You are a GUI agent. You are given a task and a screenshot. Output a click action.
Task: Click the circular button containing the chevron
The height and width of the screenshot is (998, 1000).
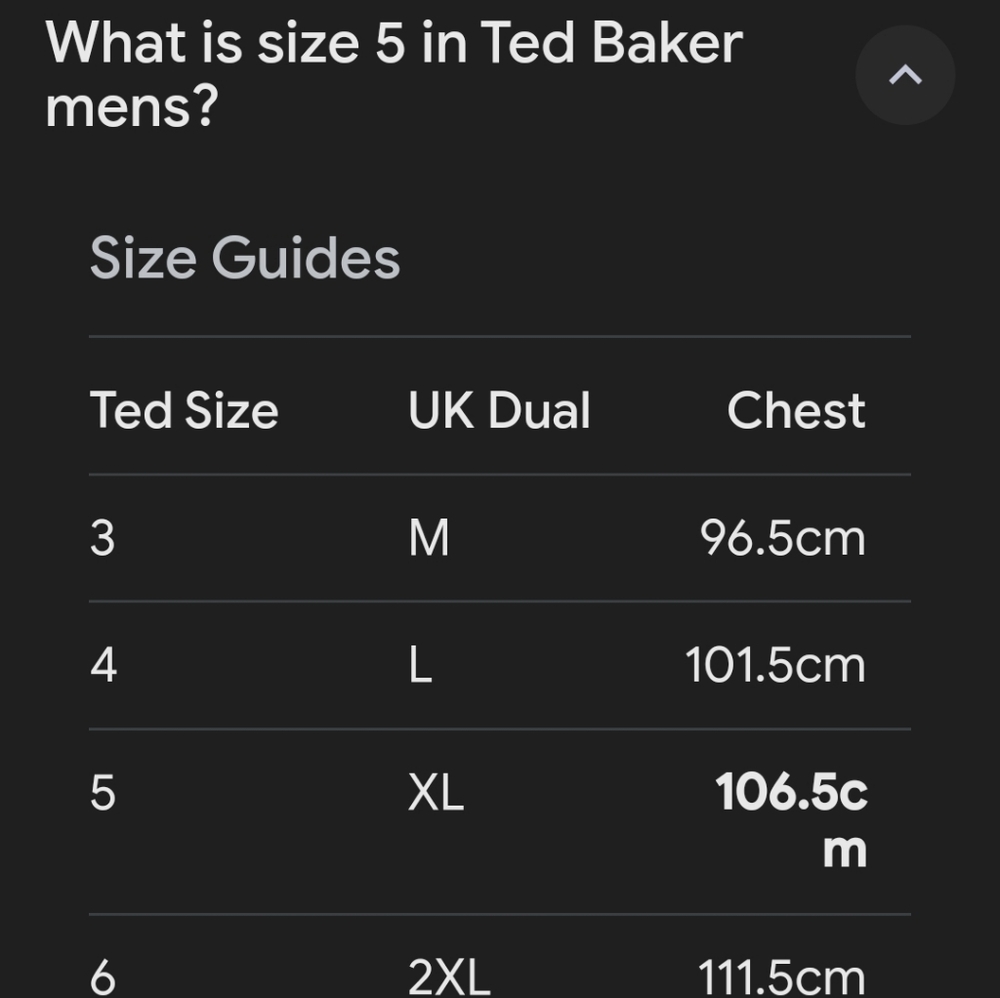pyautogui.click(x=904, y=75)
